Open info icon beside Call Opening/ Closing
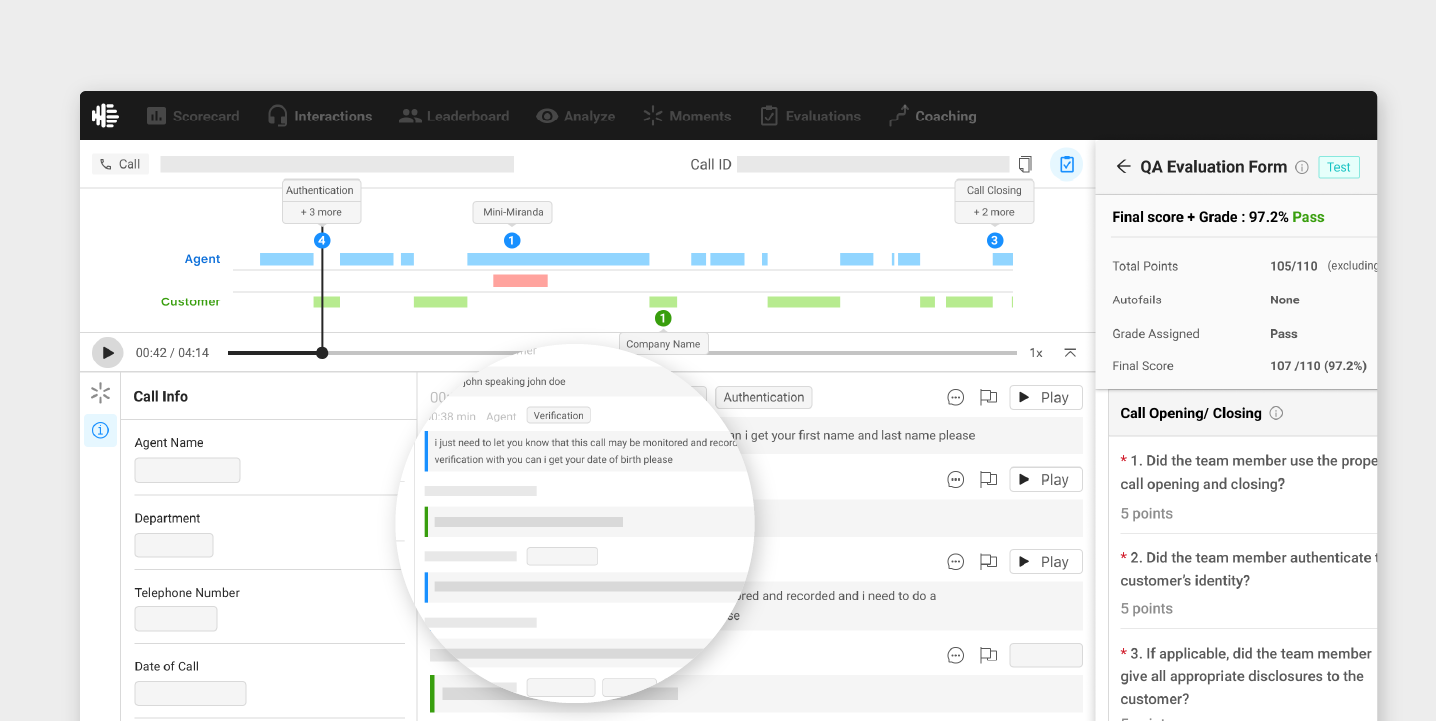This screenshot has width=1436, height=721. [x=1276, y=413]
